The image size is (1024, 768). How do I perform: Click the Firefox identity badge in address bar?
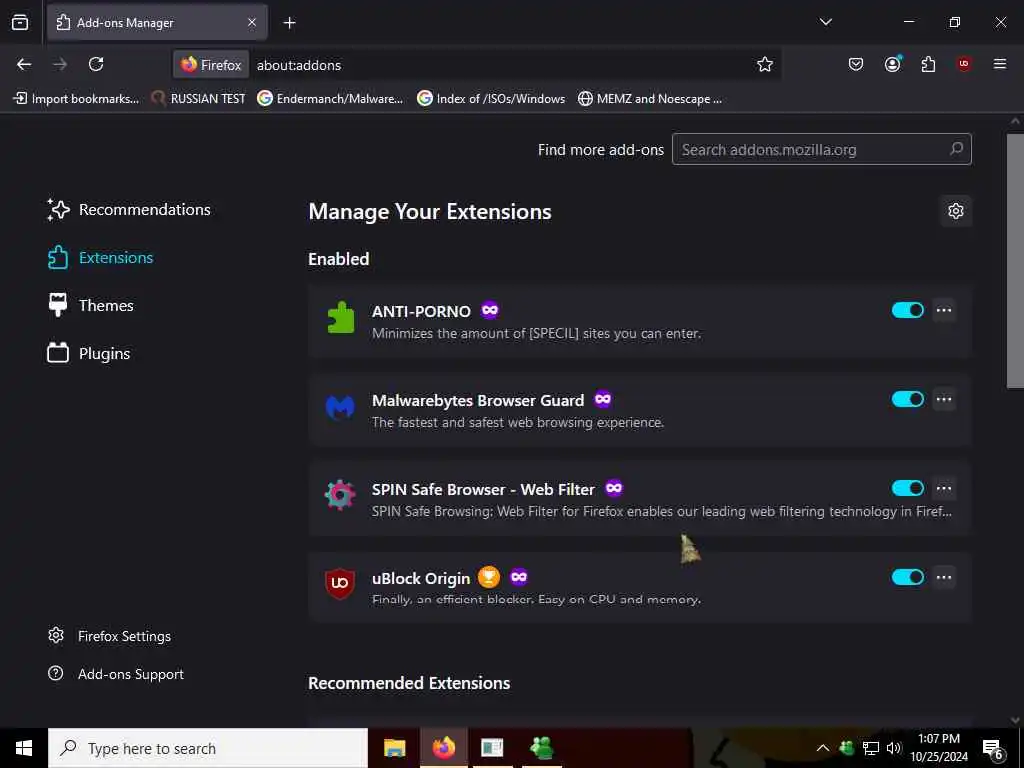[x=211, y=65]
